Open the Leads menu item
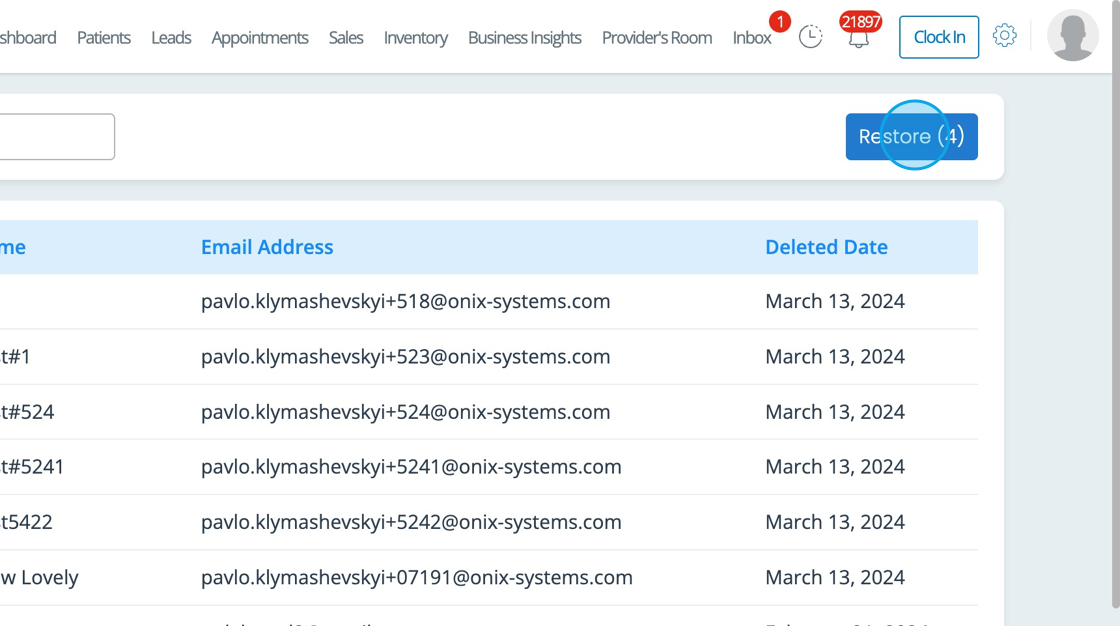Screen dimensions: 1120x626 [171, 38]
